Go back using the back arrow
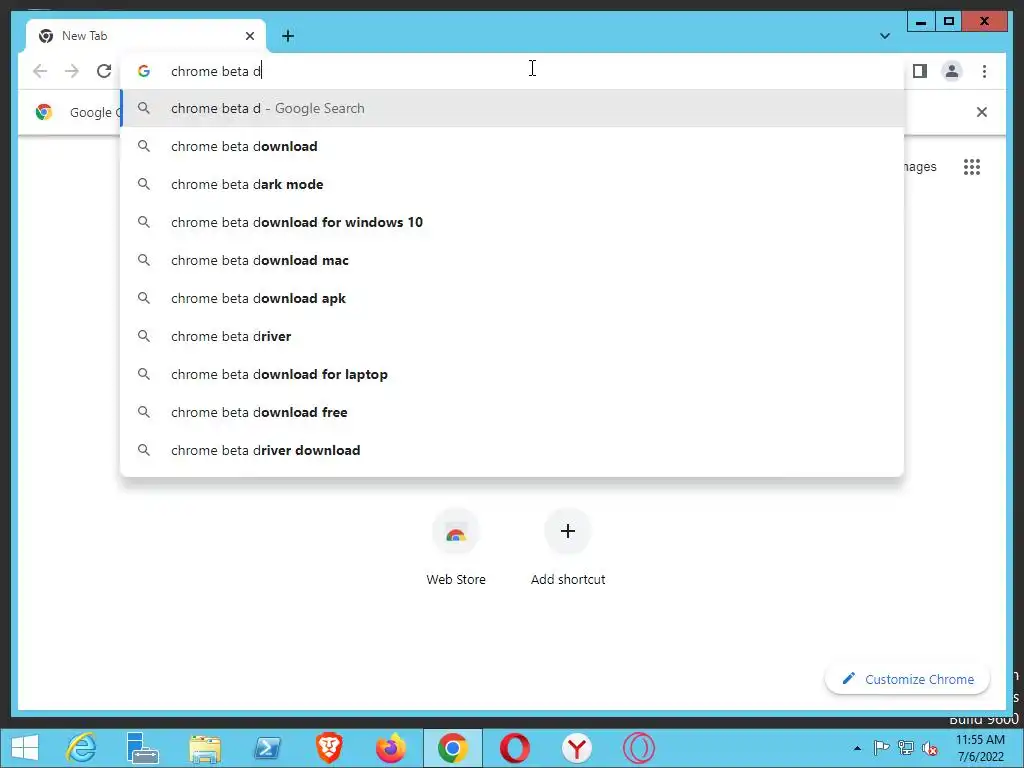The width and height of the screenshot is (1024, 768). [40, 71]
